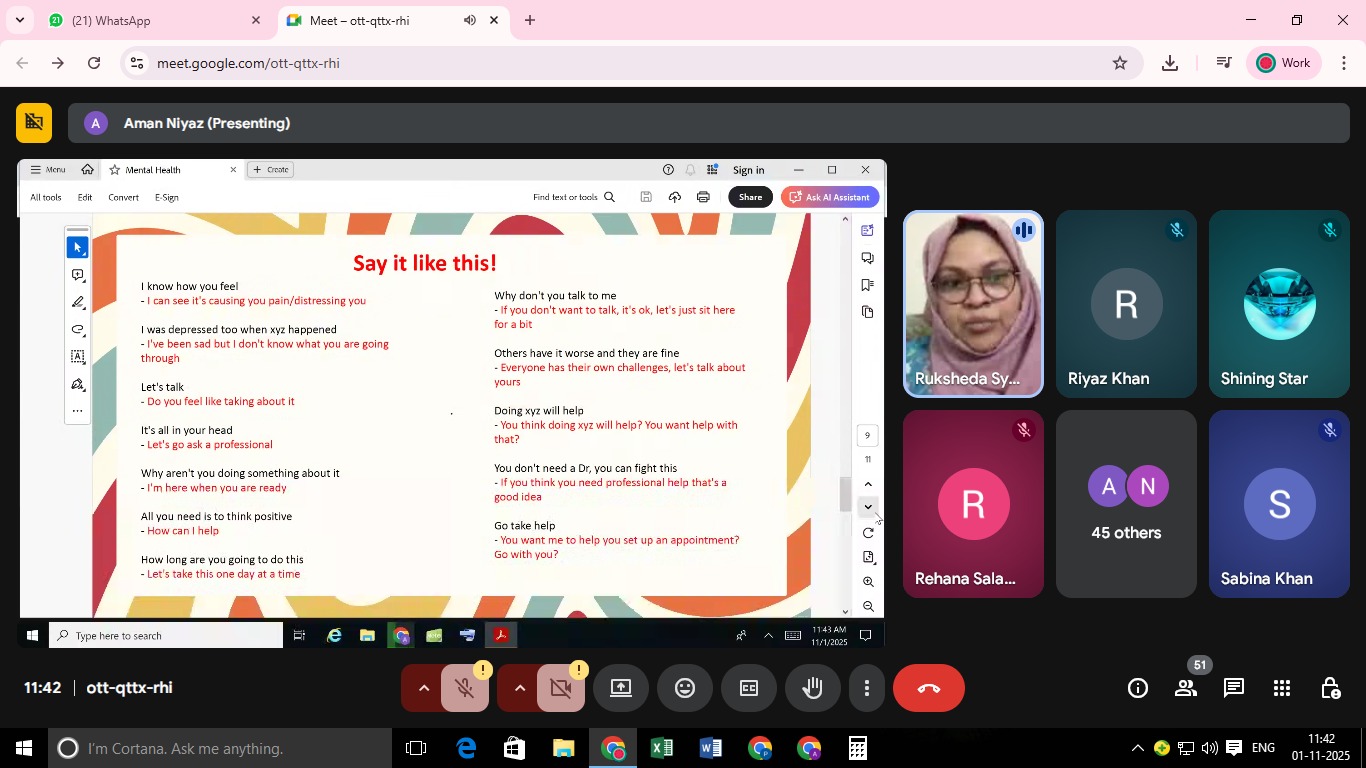Open a new Chrome tab
Image resolution: width=1366 pixels, height=768 pixels.
[530, 20]
